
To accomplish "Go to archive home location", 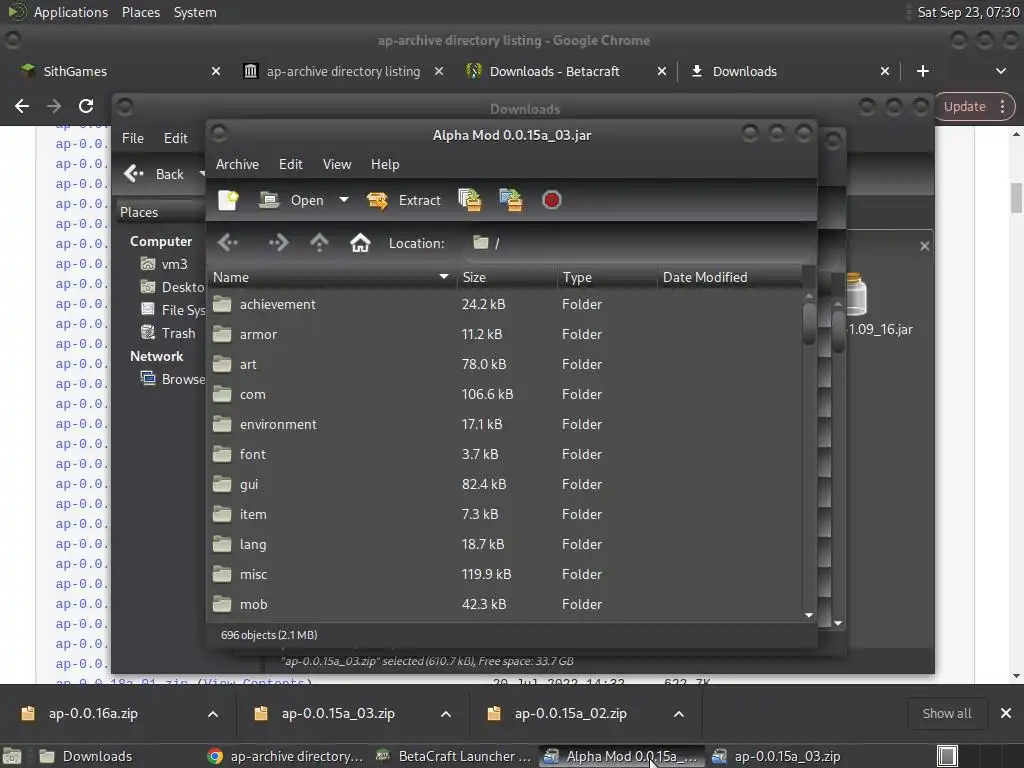I will coord(360,243).
